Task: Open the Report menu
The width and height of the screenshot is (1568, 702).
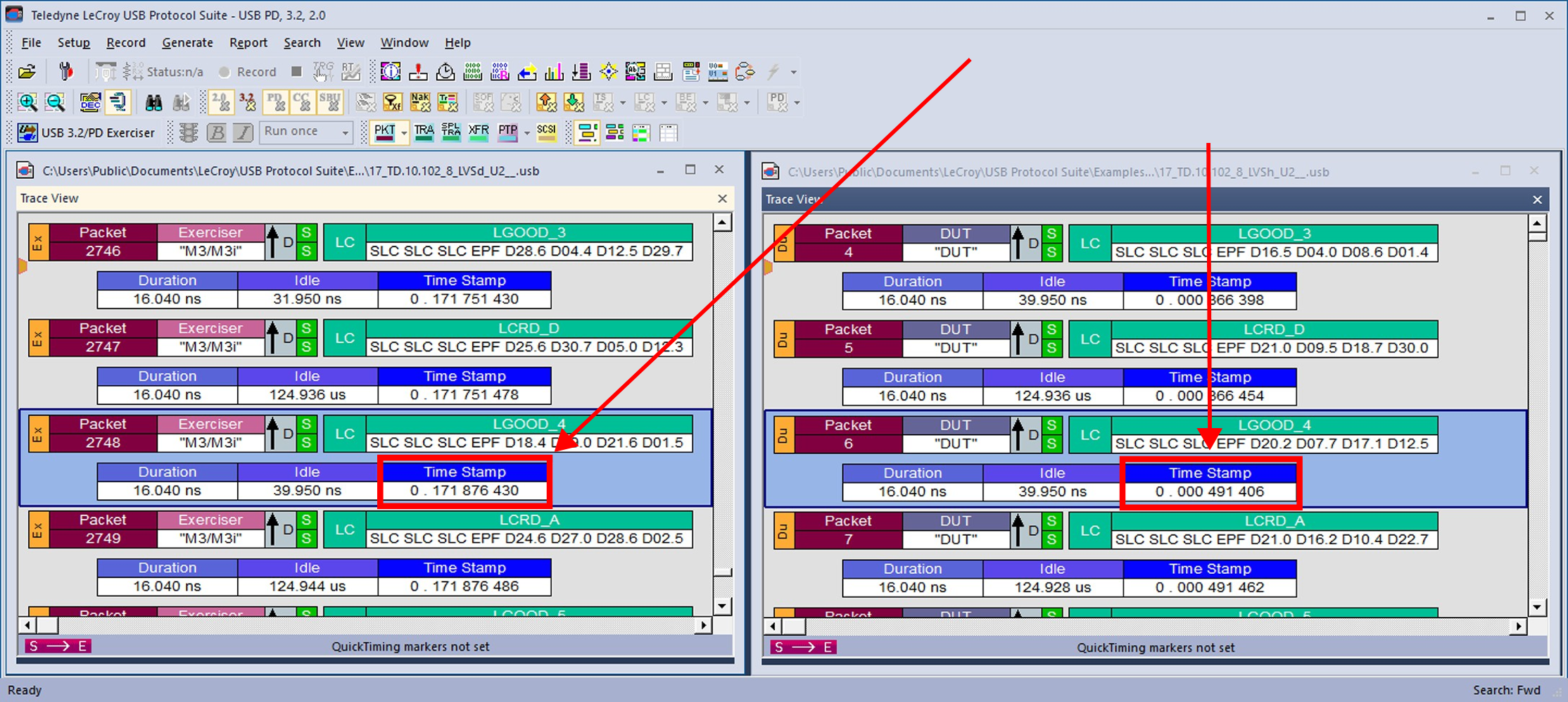Action: tap(248, 43)
